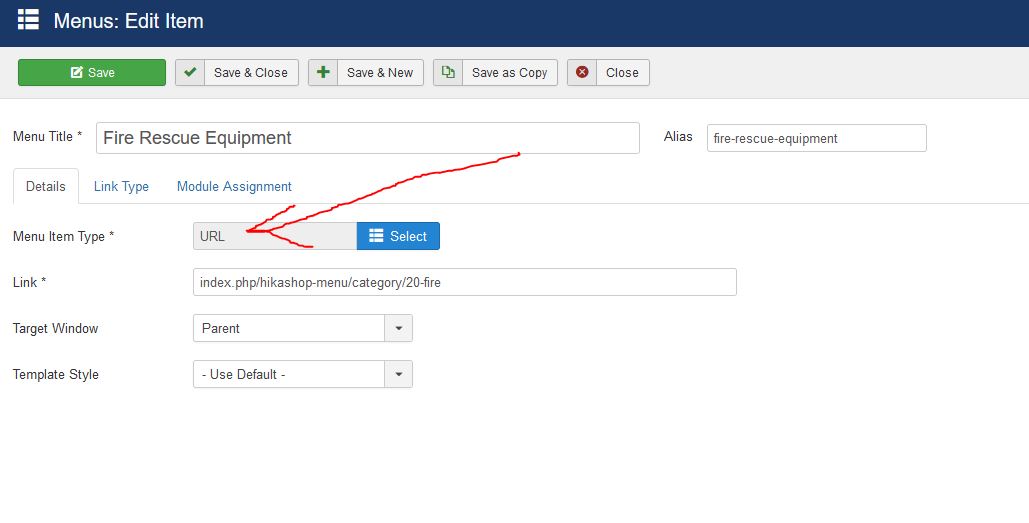Click the Link label

[30, 282]
